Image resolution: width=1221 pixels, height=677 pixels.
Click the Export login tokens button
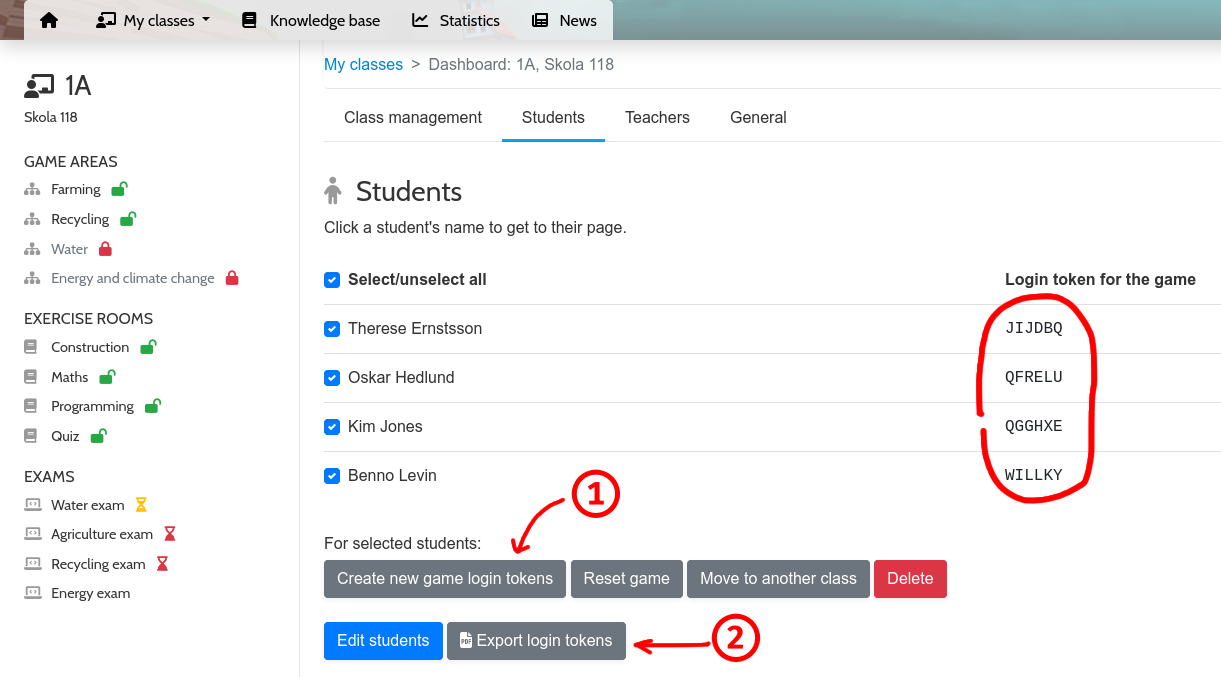(x=536, y=641)
